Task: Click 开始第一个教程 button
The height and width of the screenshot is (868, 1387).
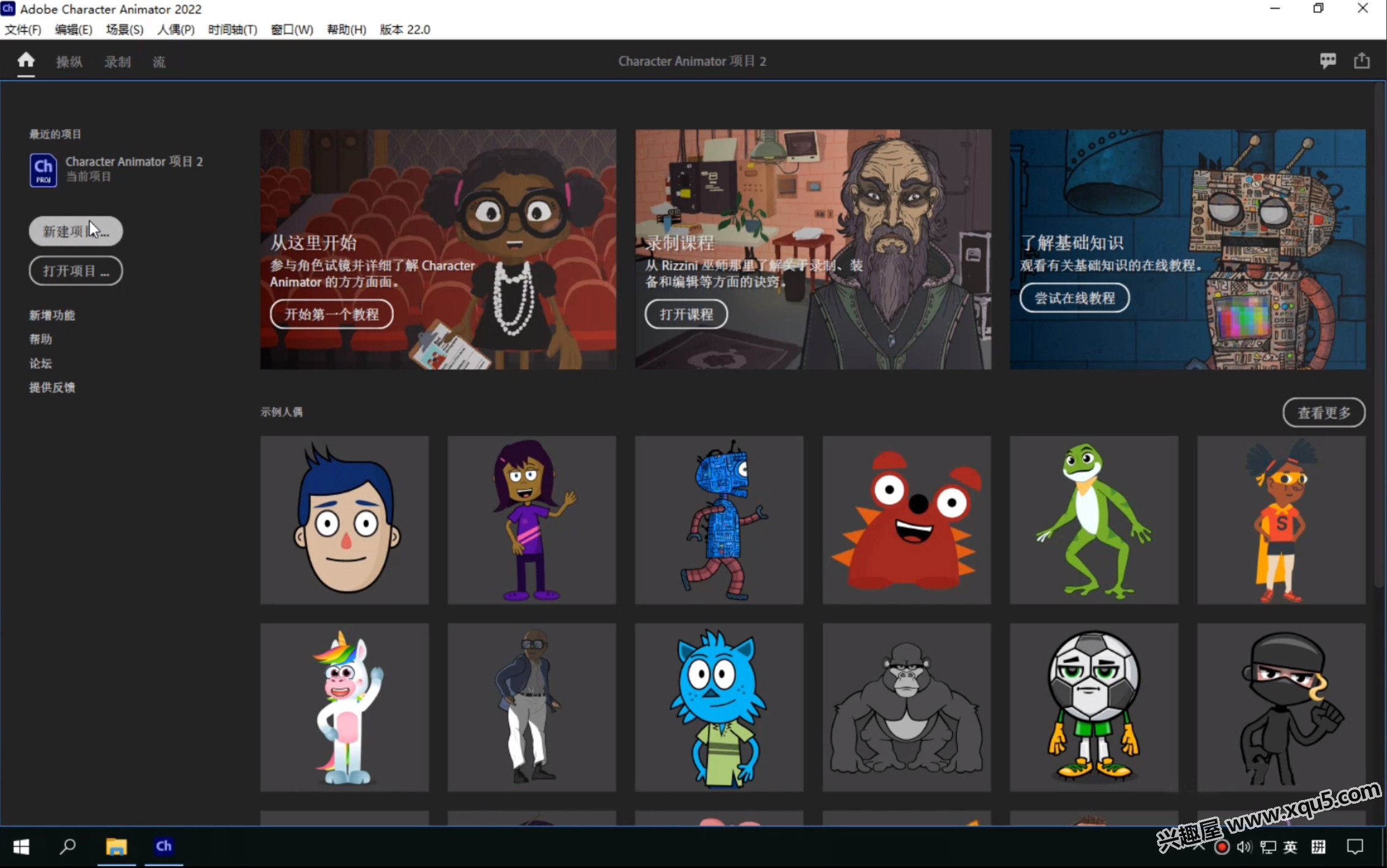Action: 331,314
